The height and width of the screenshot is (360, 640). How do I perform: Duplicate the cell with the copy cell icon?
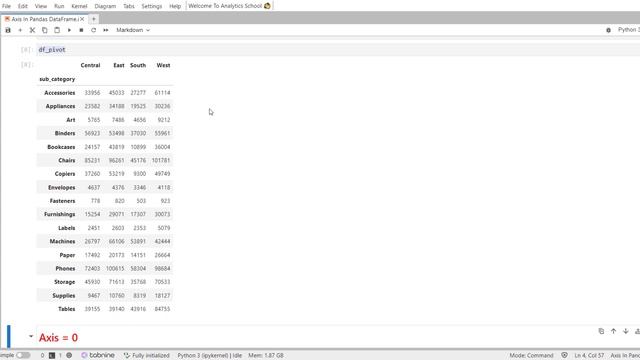(601, 331)
